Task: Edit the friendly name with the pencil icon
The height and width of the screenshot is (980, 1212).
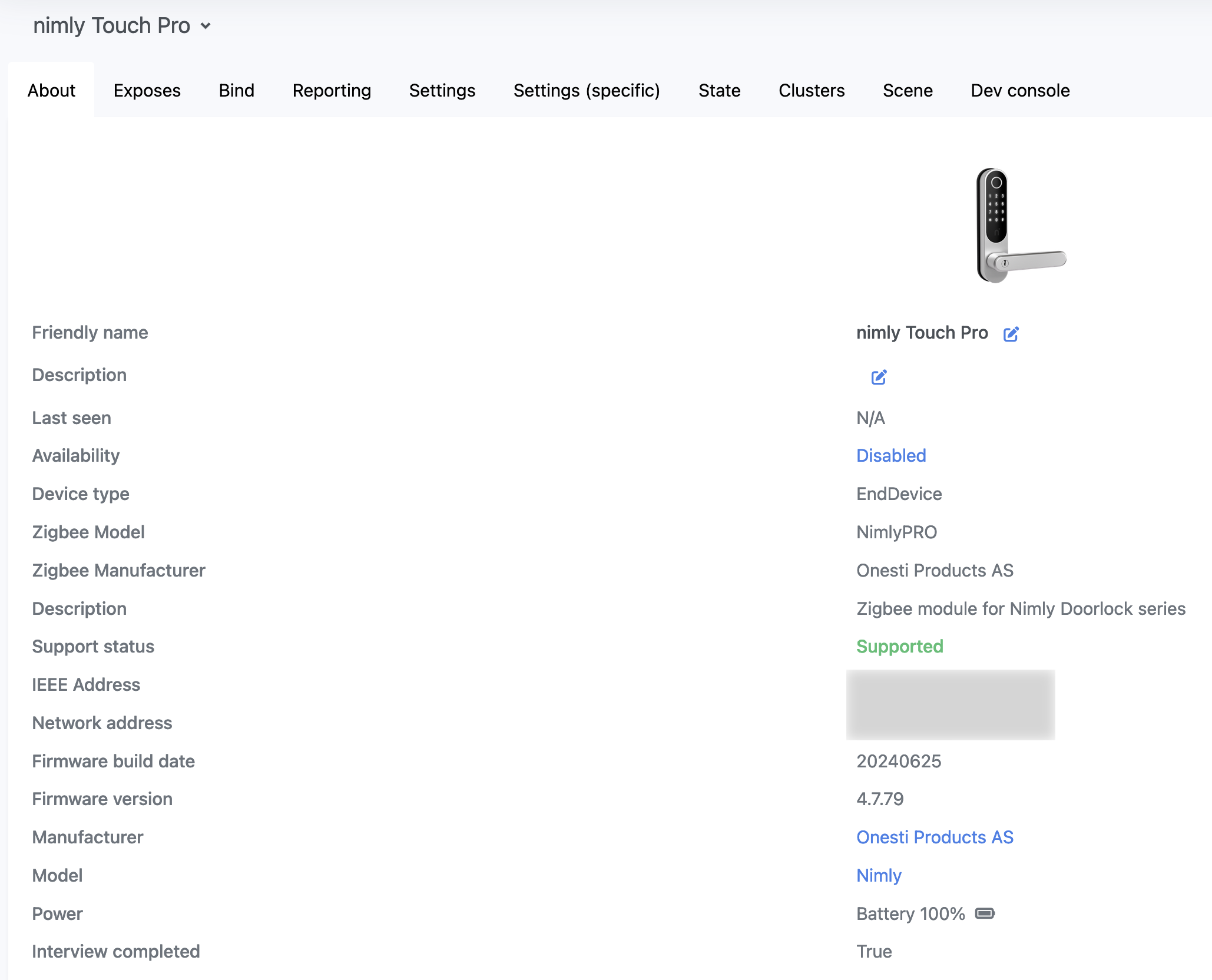Action: tap(1011, 334)
